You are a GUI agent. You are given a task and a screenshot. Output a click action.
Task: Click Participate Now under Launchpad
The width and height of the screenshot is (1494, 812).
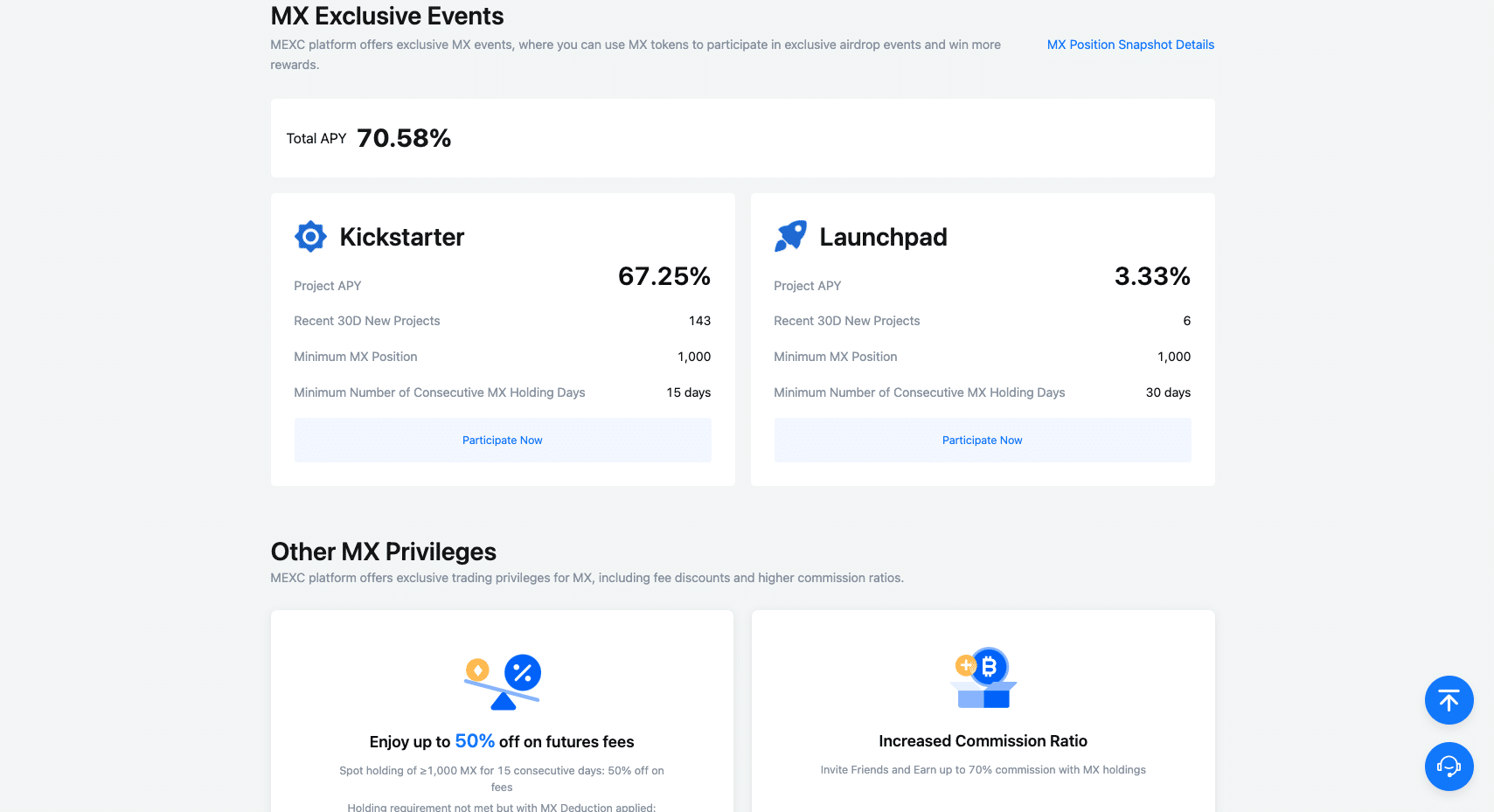(983, 440)
